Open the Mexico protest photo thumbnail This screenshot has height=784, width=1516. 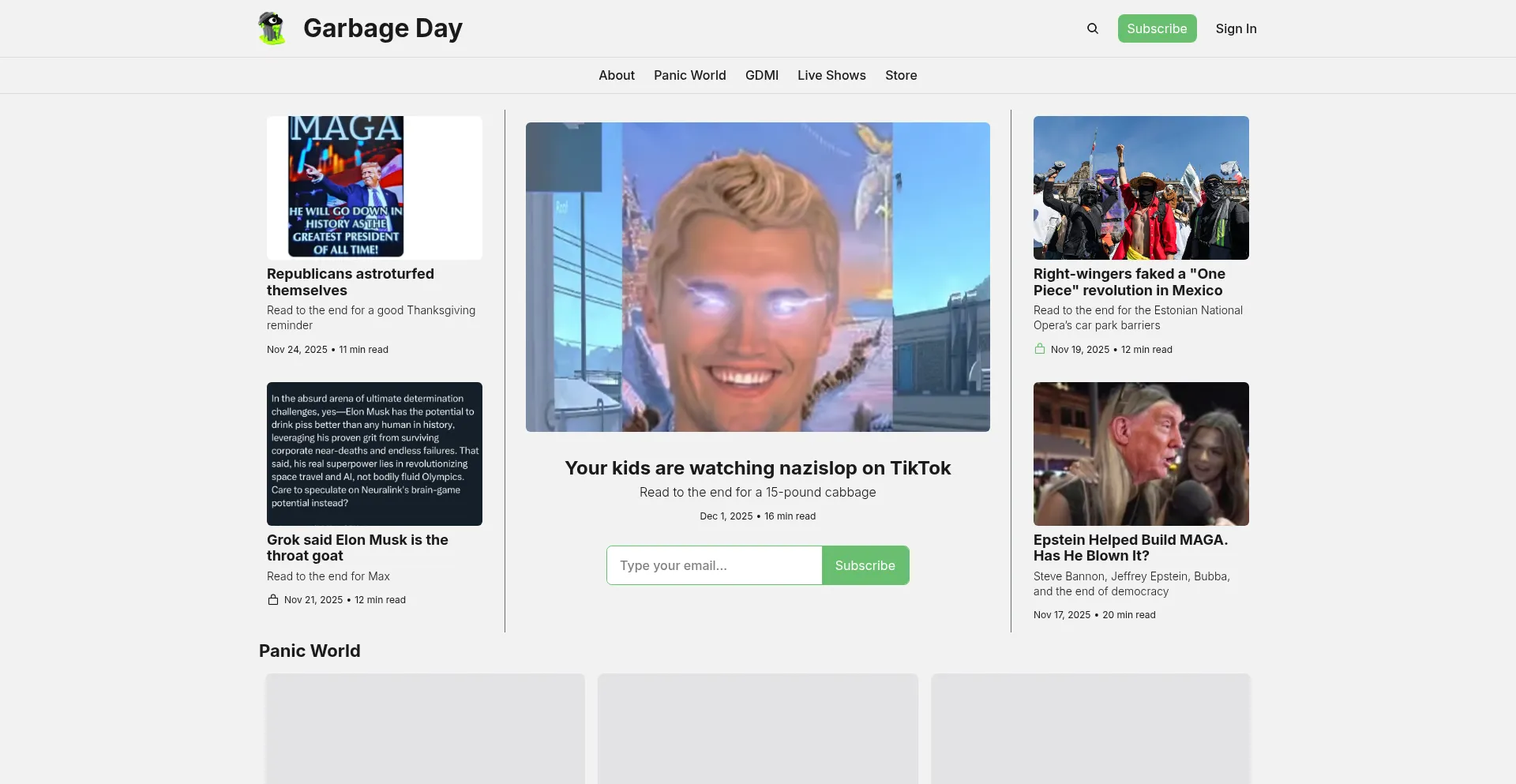pyautogui.click(x=1141, y=188)
